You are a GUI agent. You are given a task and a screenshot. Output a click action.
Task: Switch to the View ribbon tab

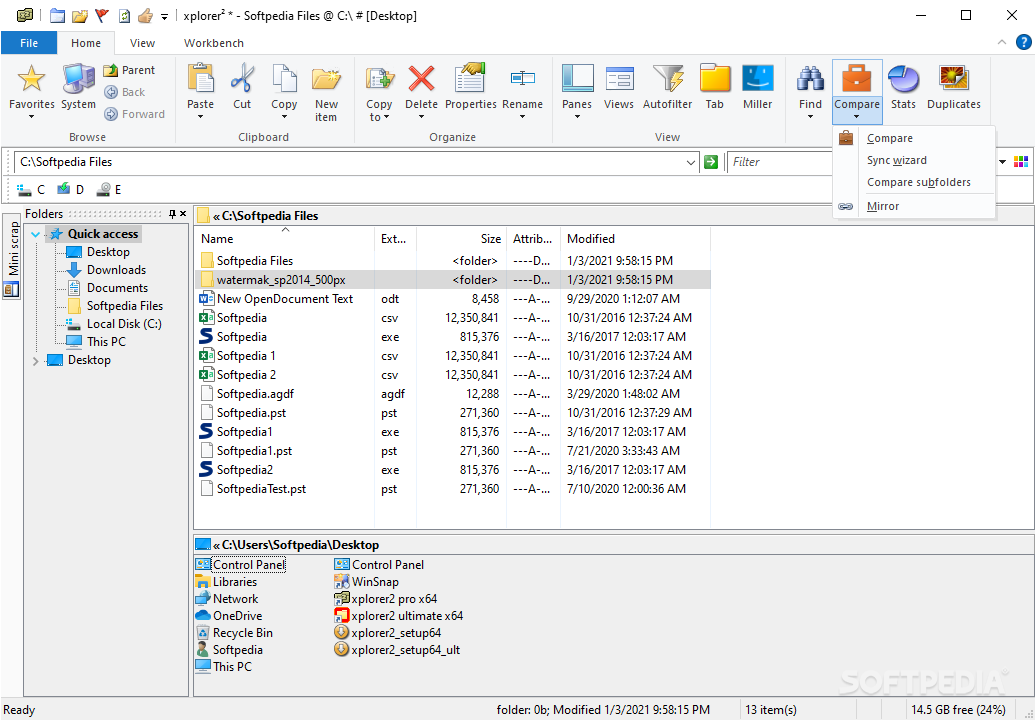coord(142,43)
